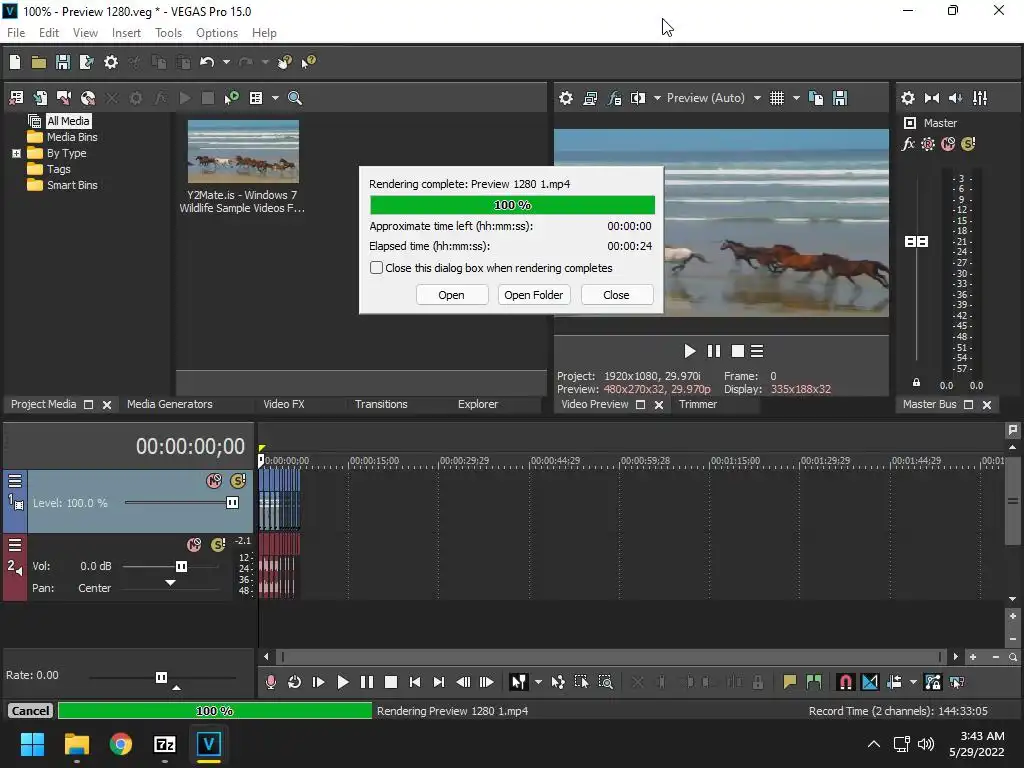Create a new project with New icon

14,62
